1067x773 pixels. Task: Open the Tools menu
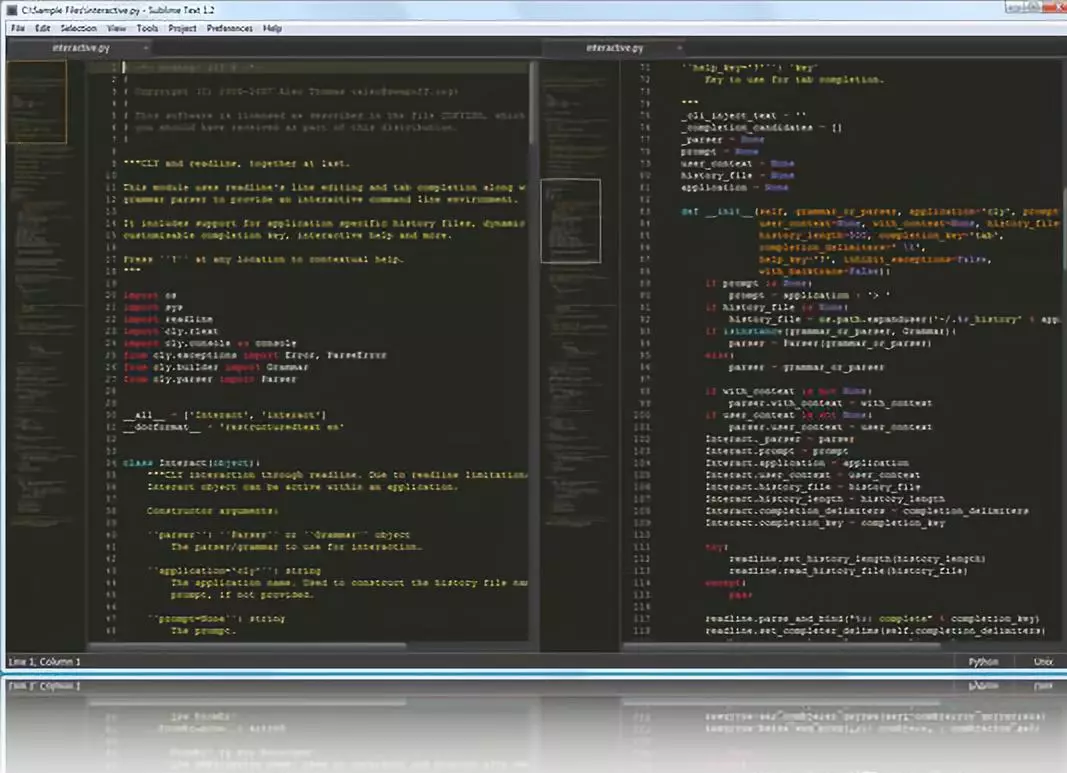click(147, 28)
